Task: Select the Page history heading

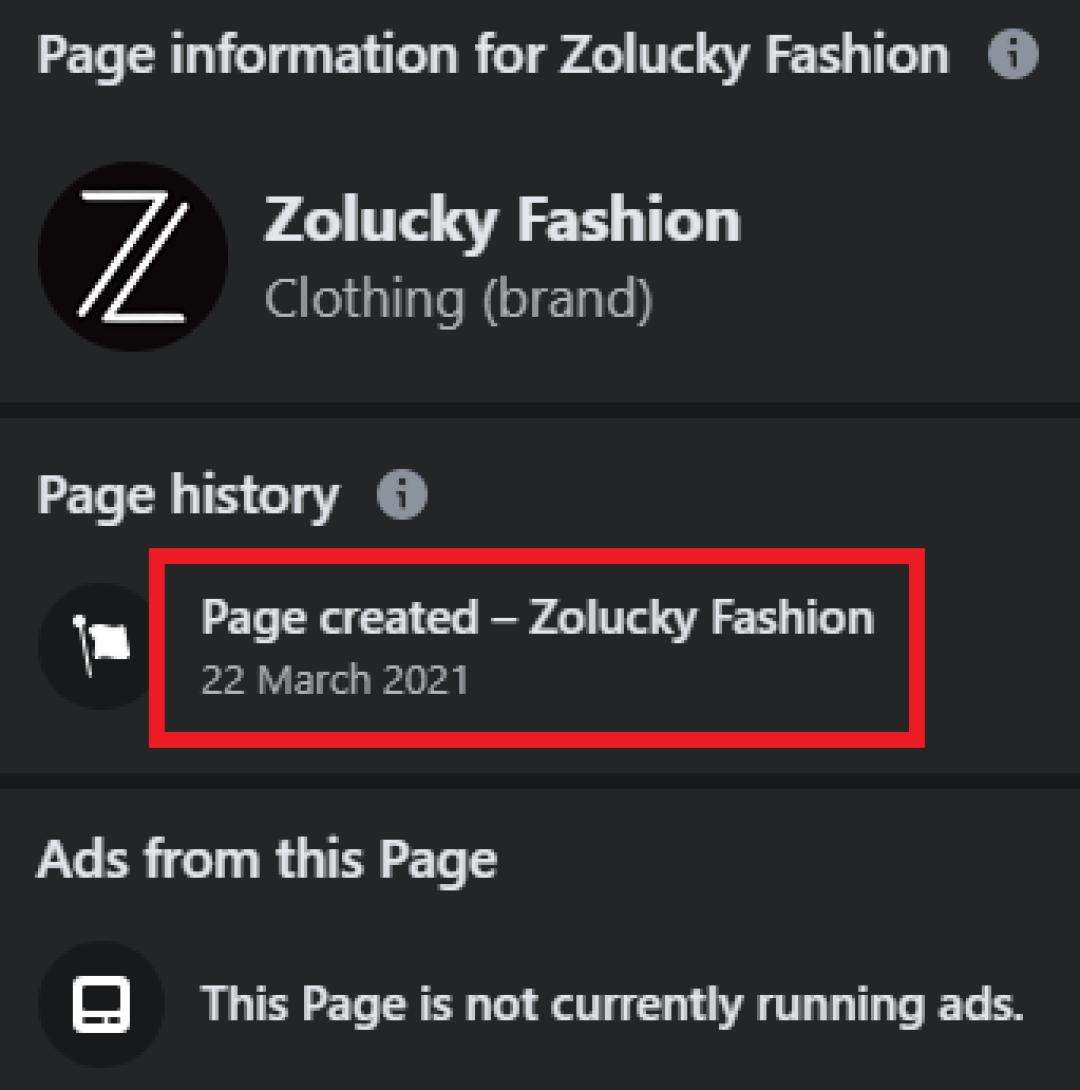Action: [188, 495]
